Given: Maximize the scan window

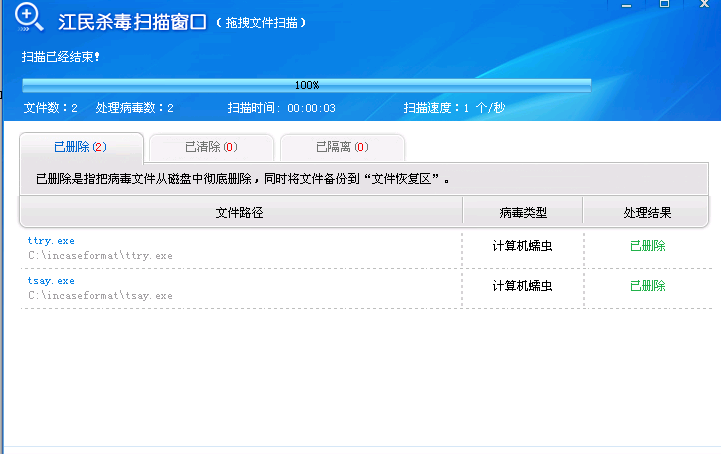Looking at the screenshot, I should (x=664, y=4).
